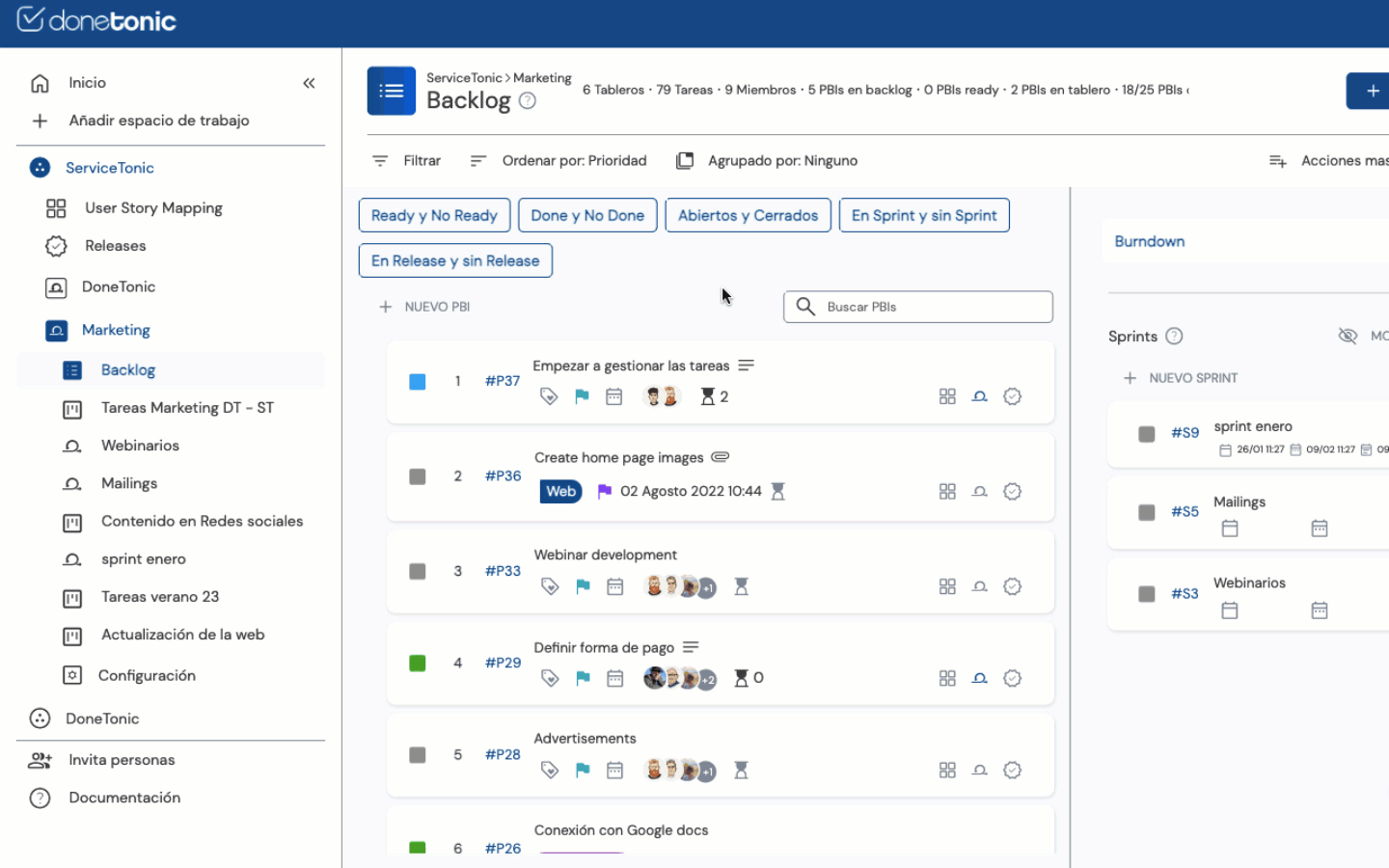
Task: Click the help icon next to Backlog title
Action: click(x=528, y=100)
